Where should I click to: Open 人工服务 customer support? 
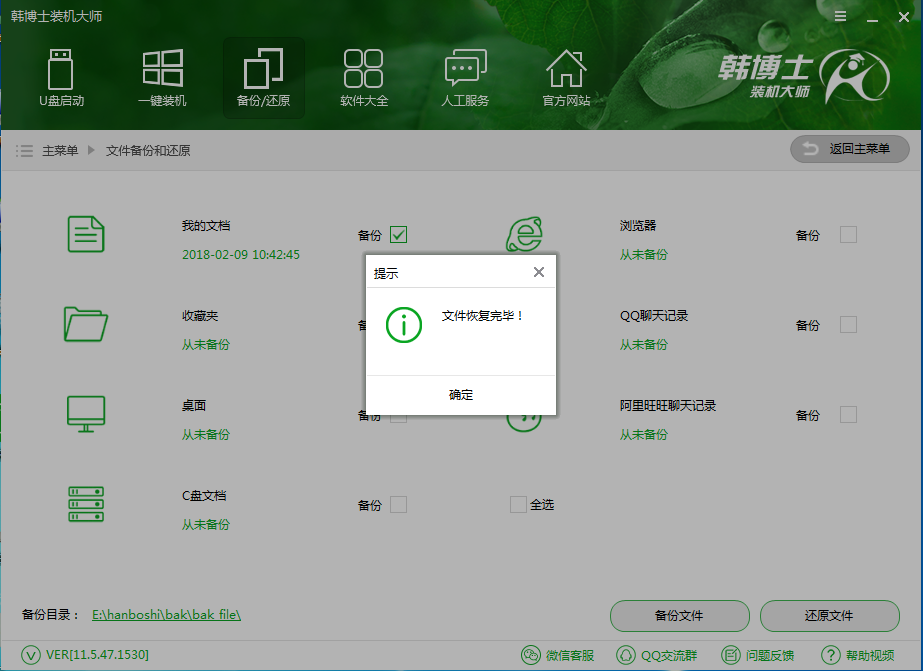pyautogui.click(x=465, y=78)
